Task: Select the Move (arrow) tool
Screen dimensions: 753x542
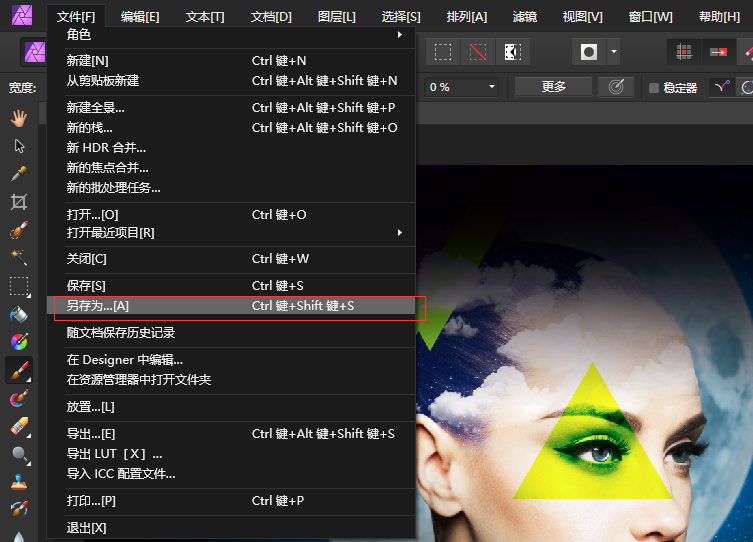Action: tap(19, 146)
